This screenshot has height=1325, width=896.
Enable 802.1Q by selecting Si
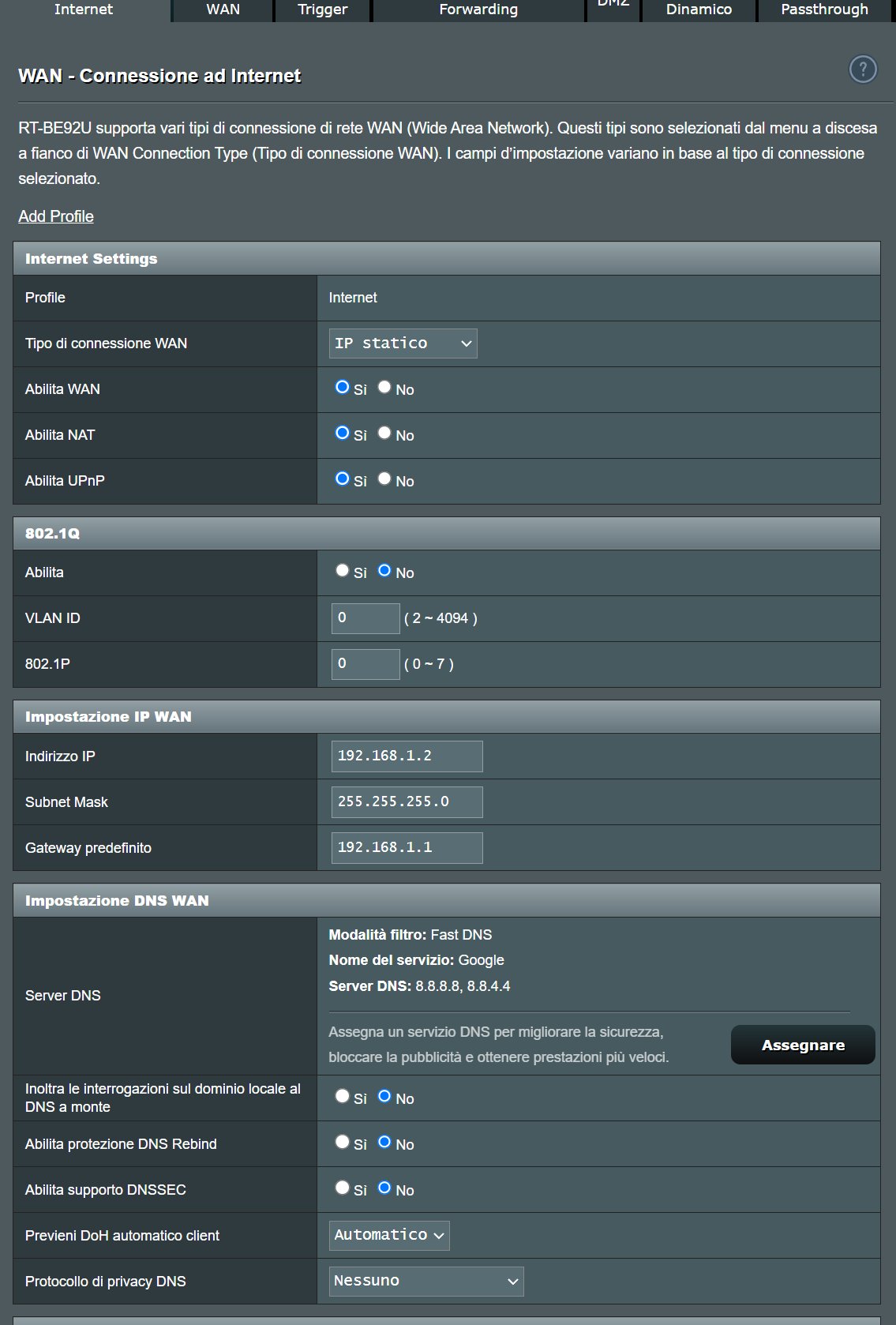(x=342, y=570)
